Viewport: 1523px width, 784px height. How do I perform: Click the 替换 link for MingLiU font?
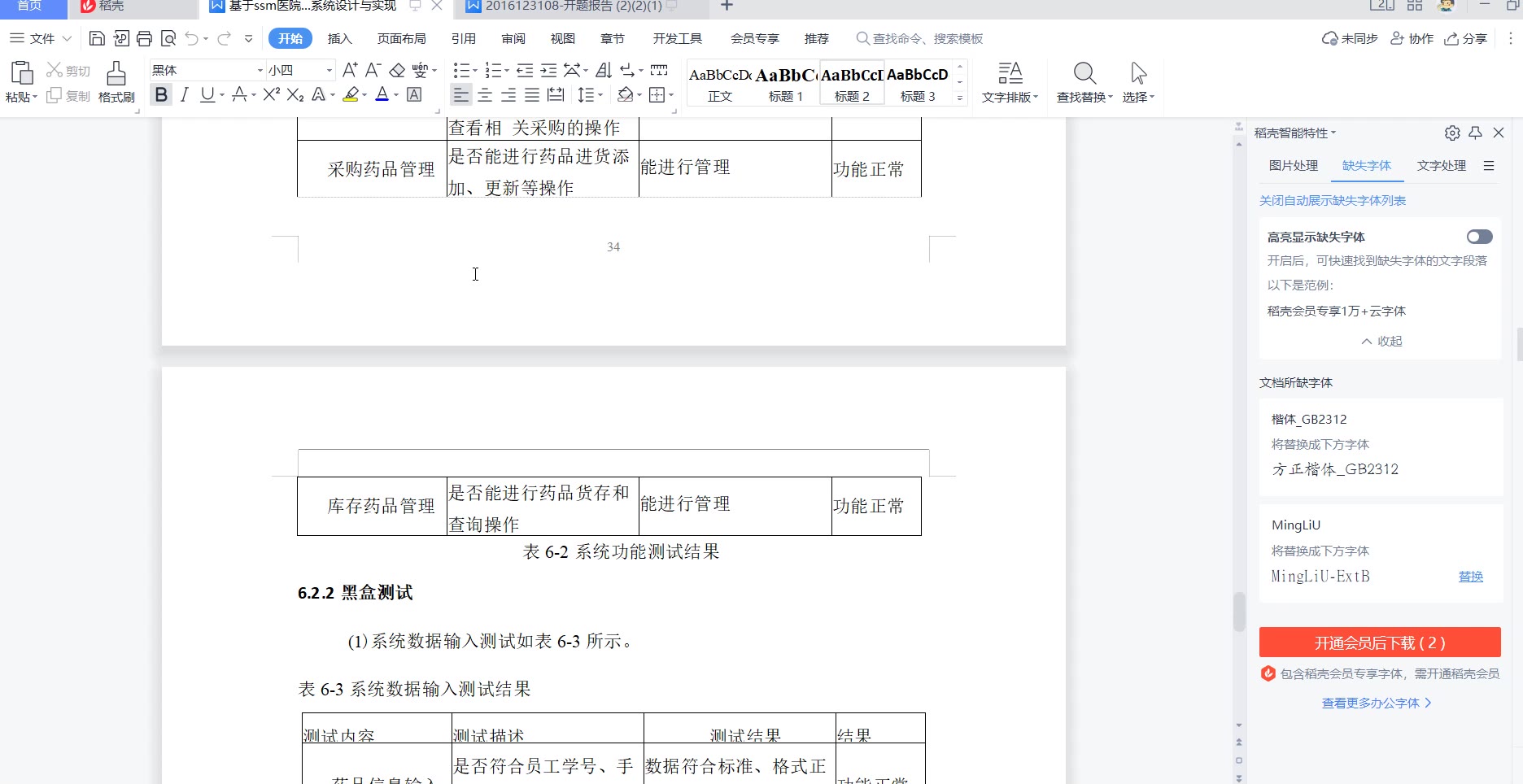point(1471,577)
